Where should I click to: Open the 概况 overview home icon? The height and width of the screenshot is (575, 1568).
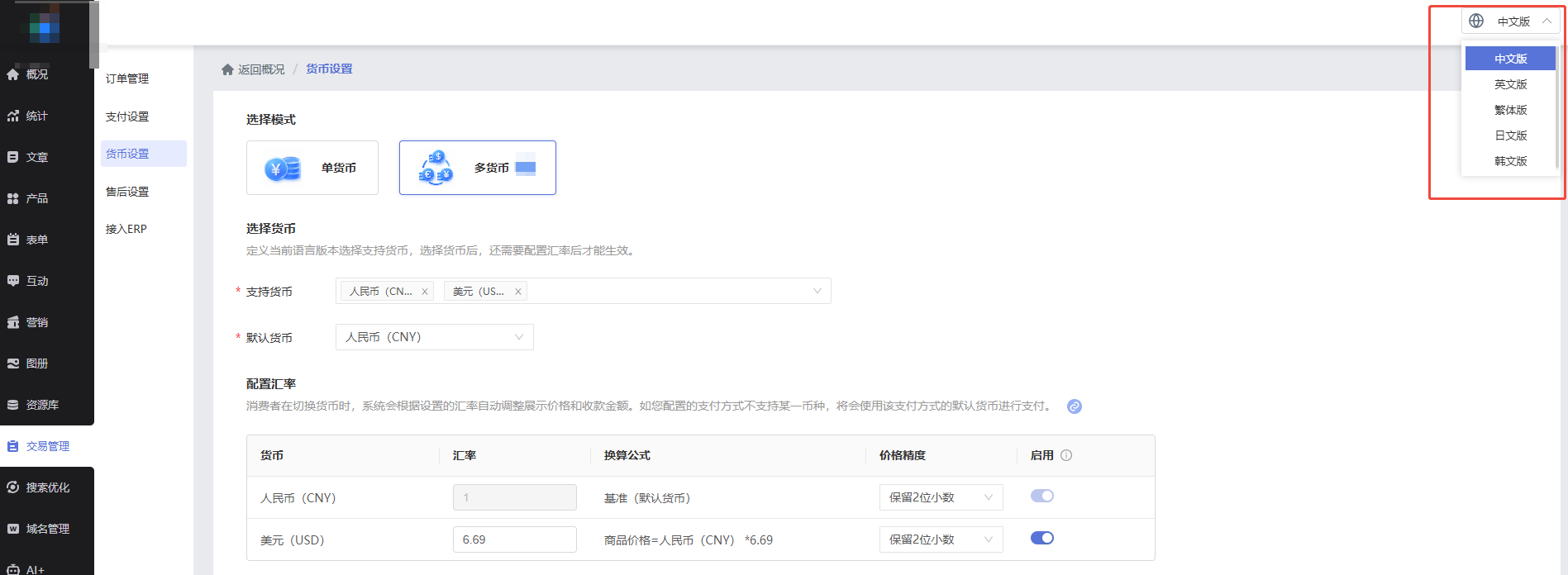click(12, 74)
